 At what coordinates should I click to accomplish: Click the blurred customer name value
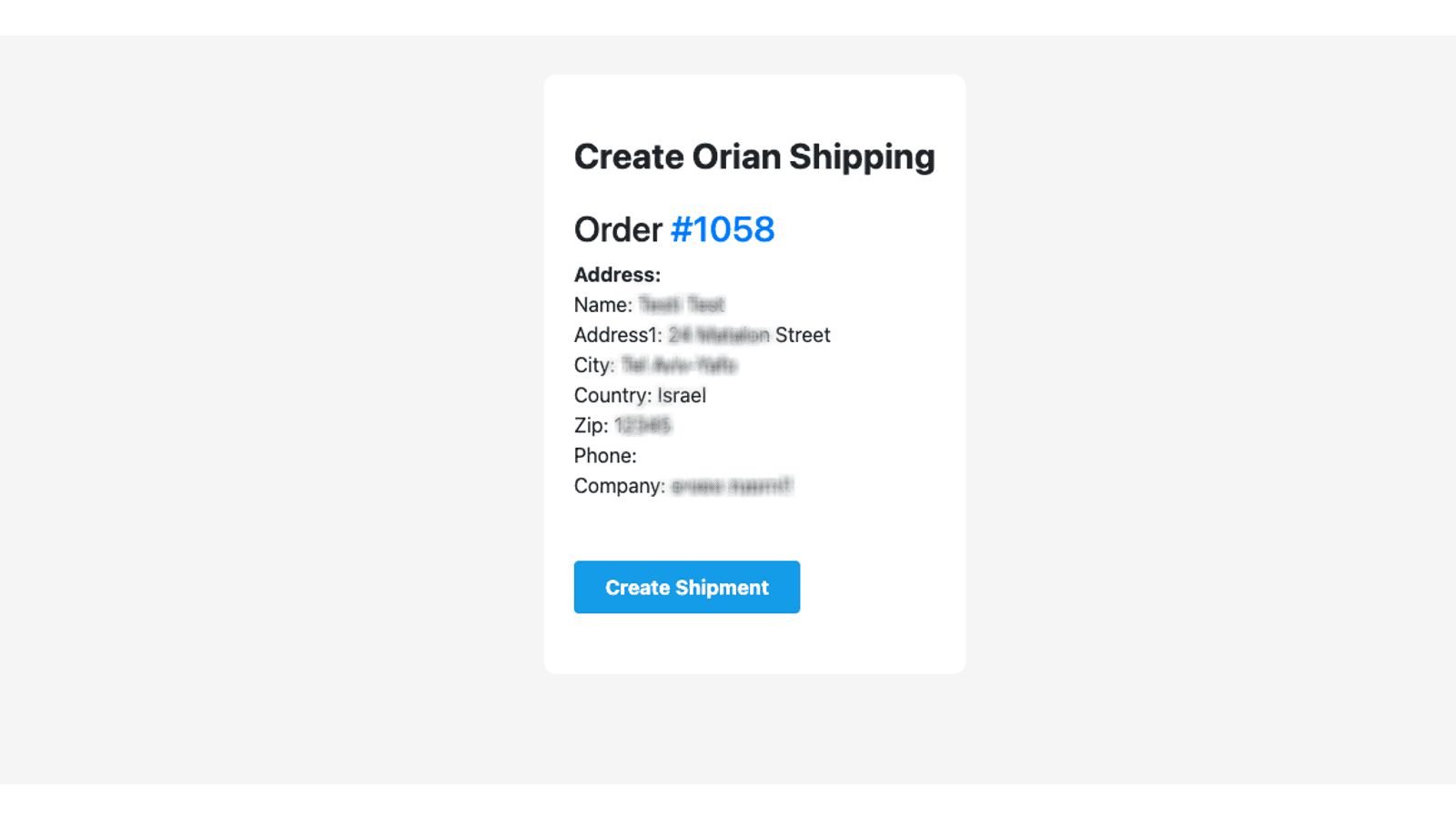tap(682, 305)
